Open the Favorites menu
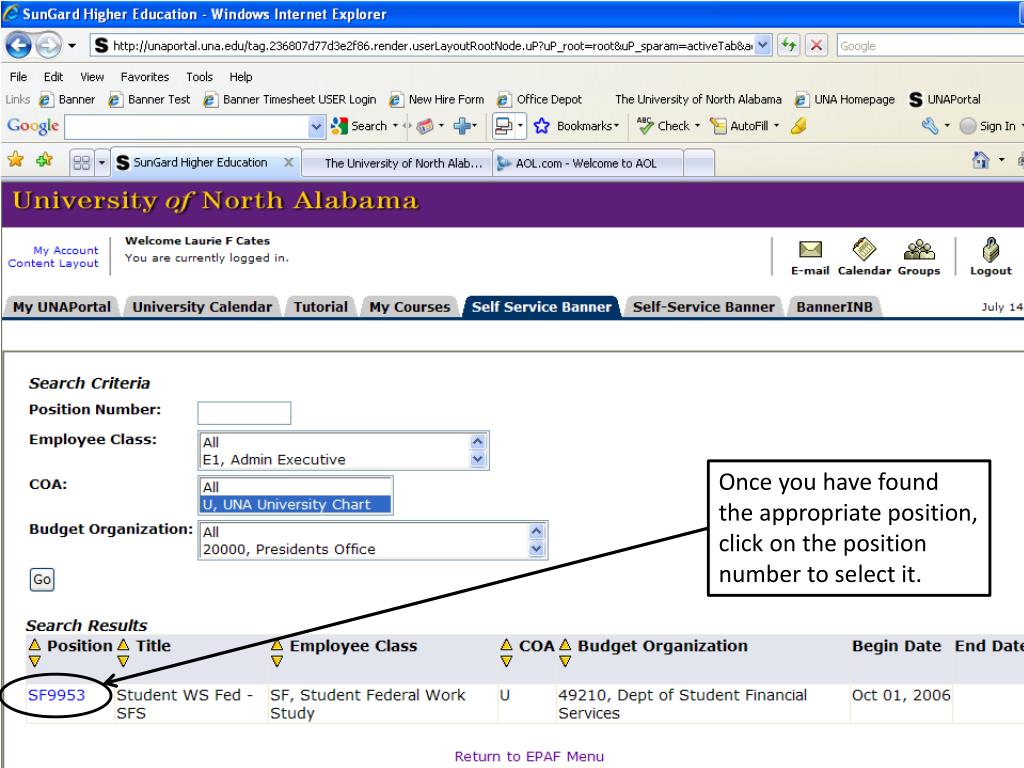Image resolution: width=1024 pixels, height=768 pixels. click(145, 77)
